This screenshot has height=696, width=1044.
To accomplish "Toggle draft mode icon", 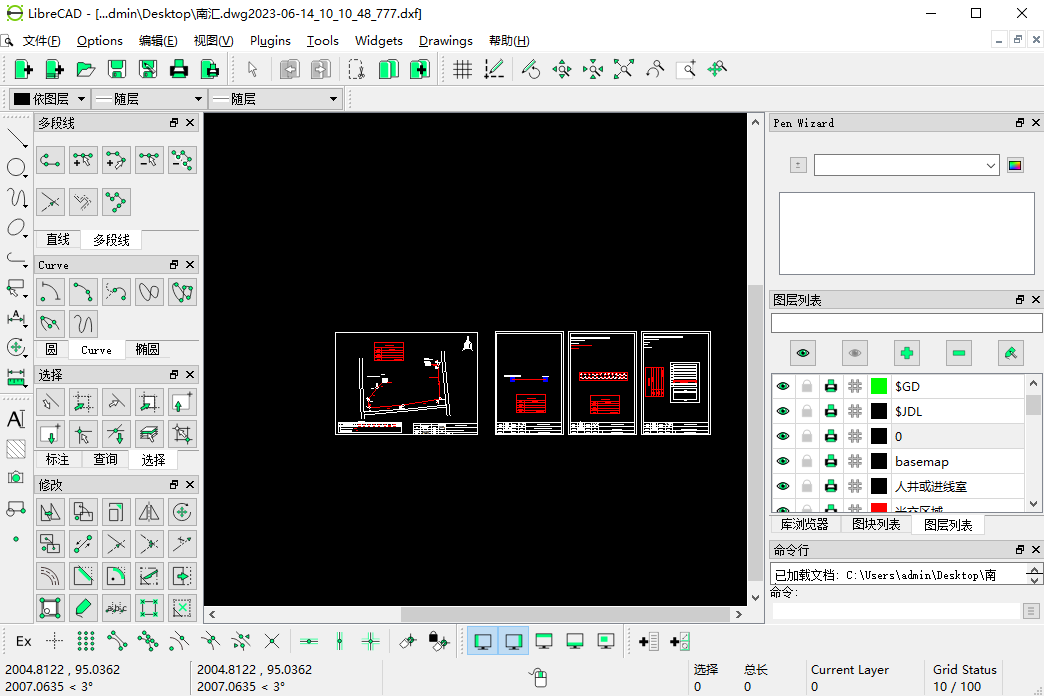I will click(x=493, y=69).
